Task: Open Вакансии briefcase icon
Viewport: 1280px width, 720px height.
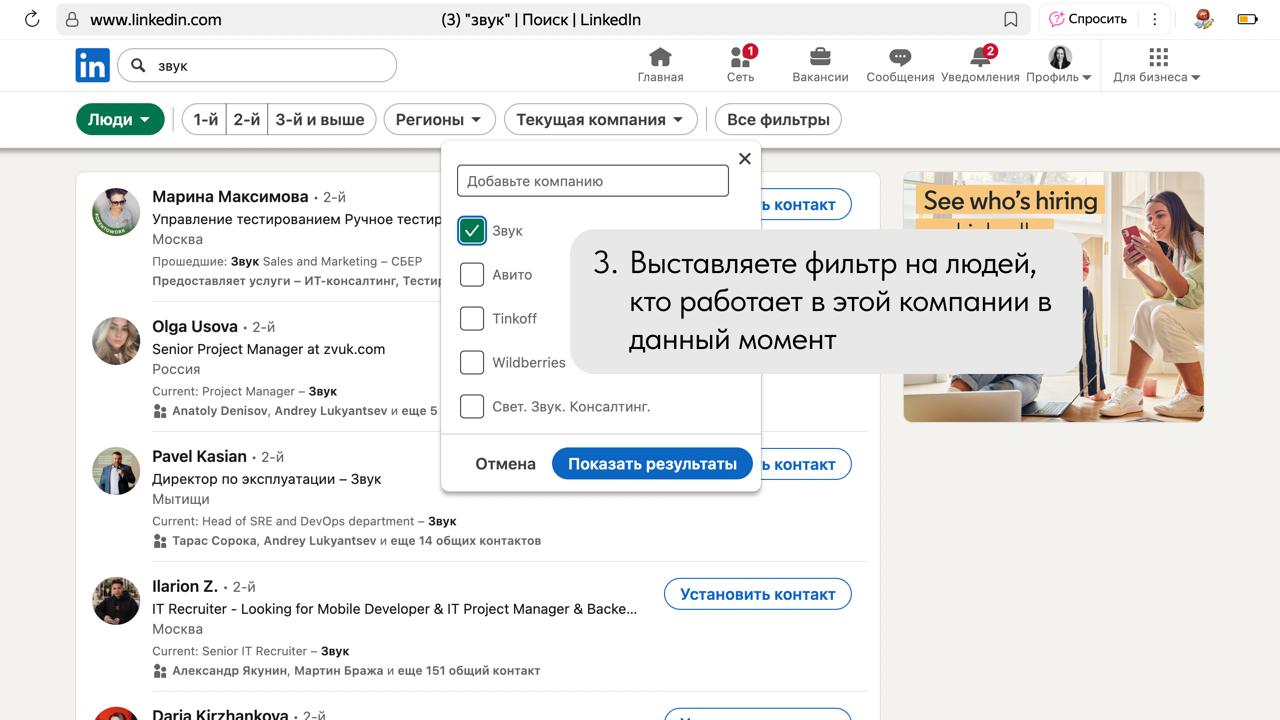Action: [x=820, y=57]
